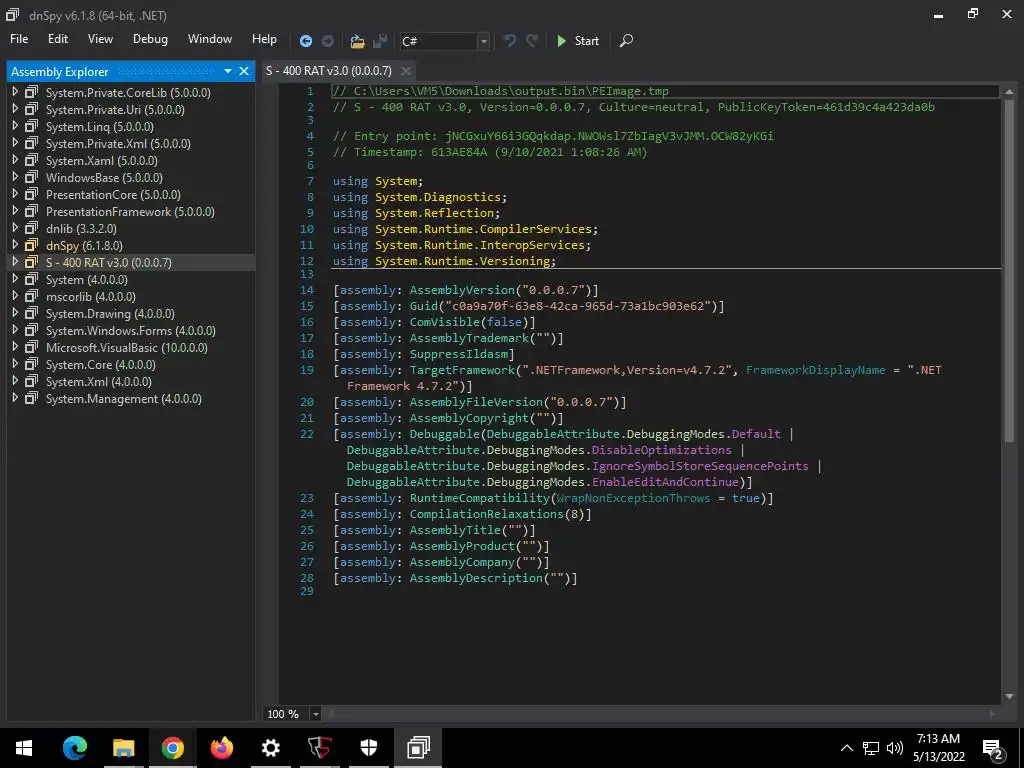Click the Undo toolbar icon
The height and width of the screenshot is (768, 1024).
tap(509, 40)
